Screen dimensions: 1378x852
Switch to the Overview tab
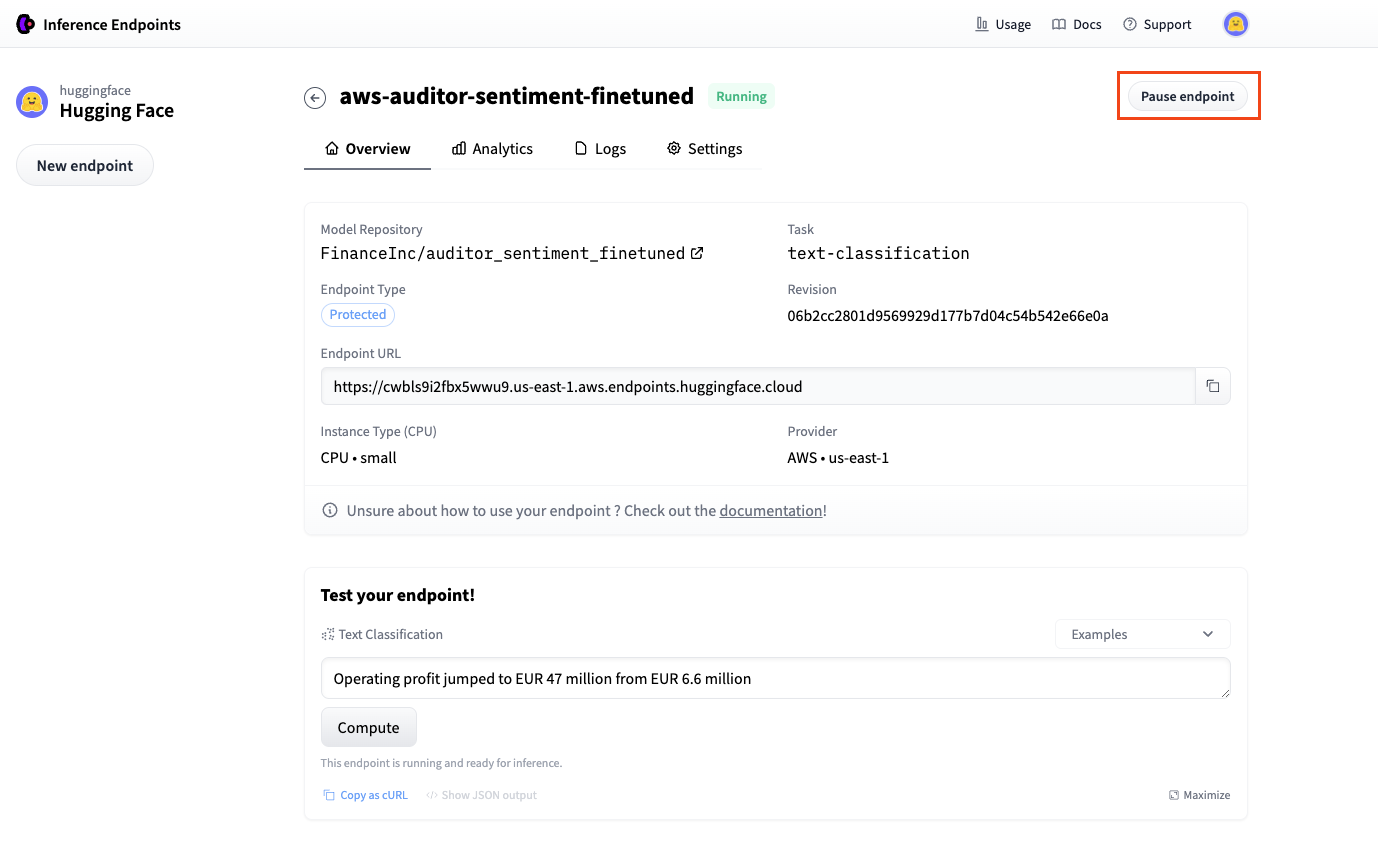pos(368,149)
